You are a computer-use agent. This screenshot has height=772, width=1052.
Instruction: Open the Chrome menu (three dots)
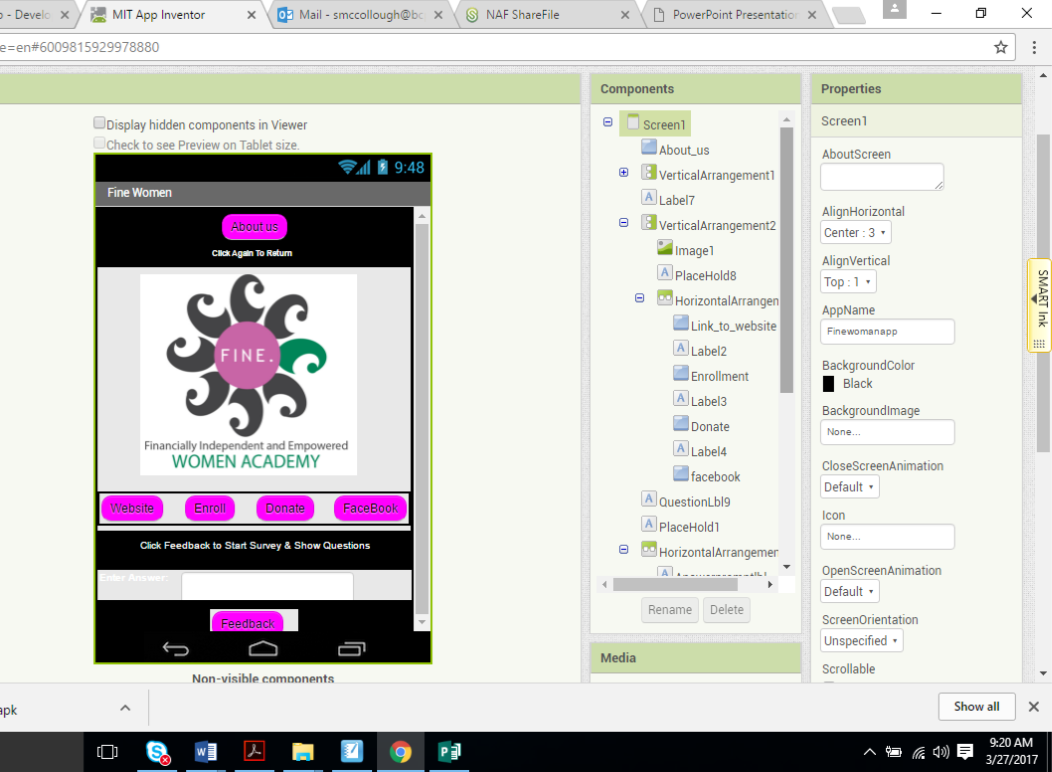coord(1034,47)
